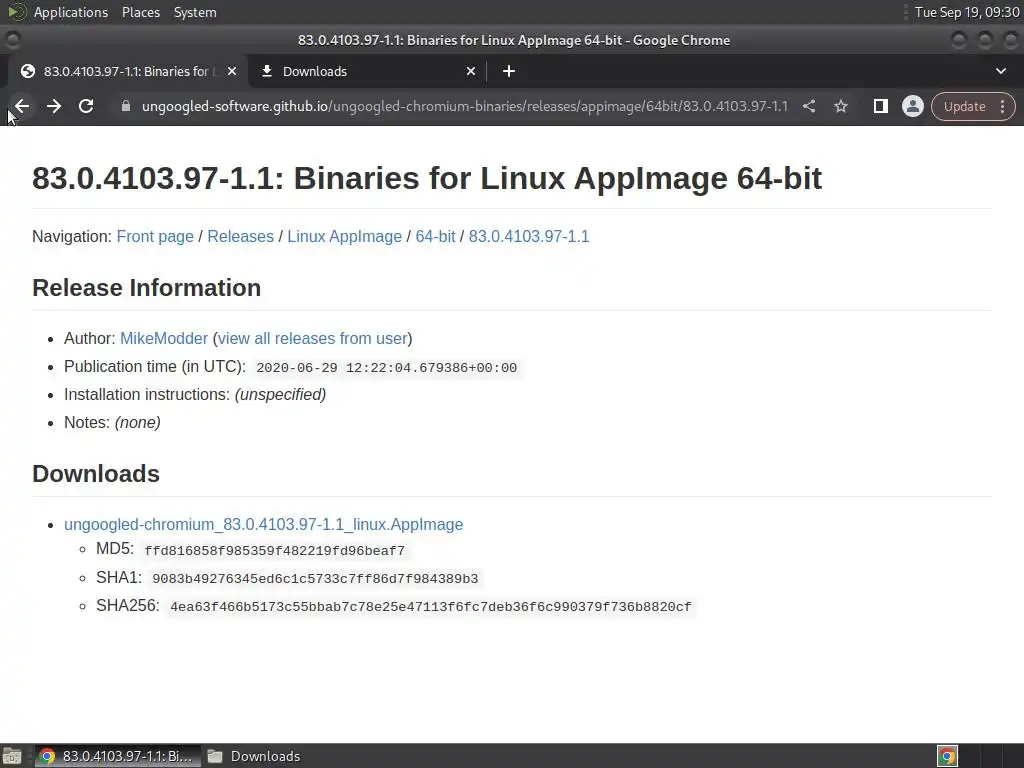The image size is (1024, 768).
Task: Click the address bar URL field
Action: pos(464,106)
